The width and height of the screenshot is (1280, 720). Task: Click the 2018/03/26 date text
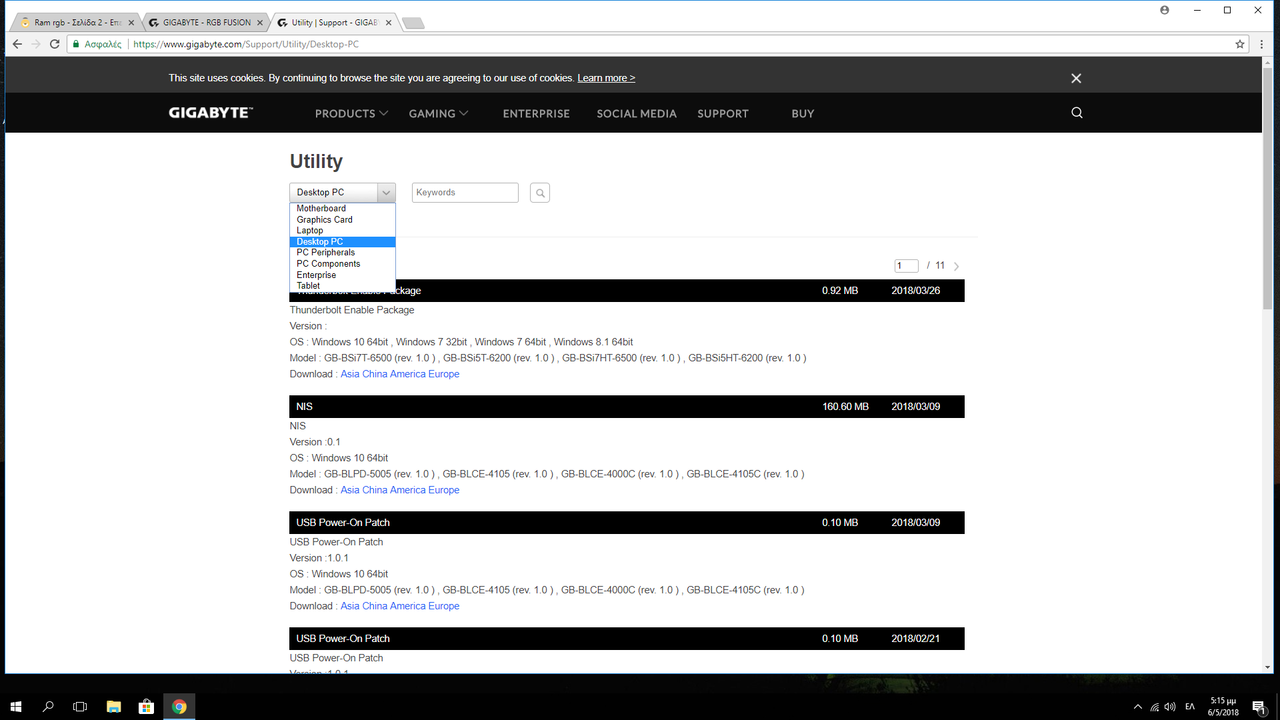point(916,291)
